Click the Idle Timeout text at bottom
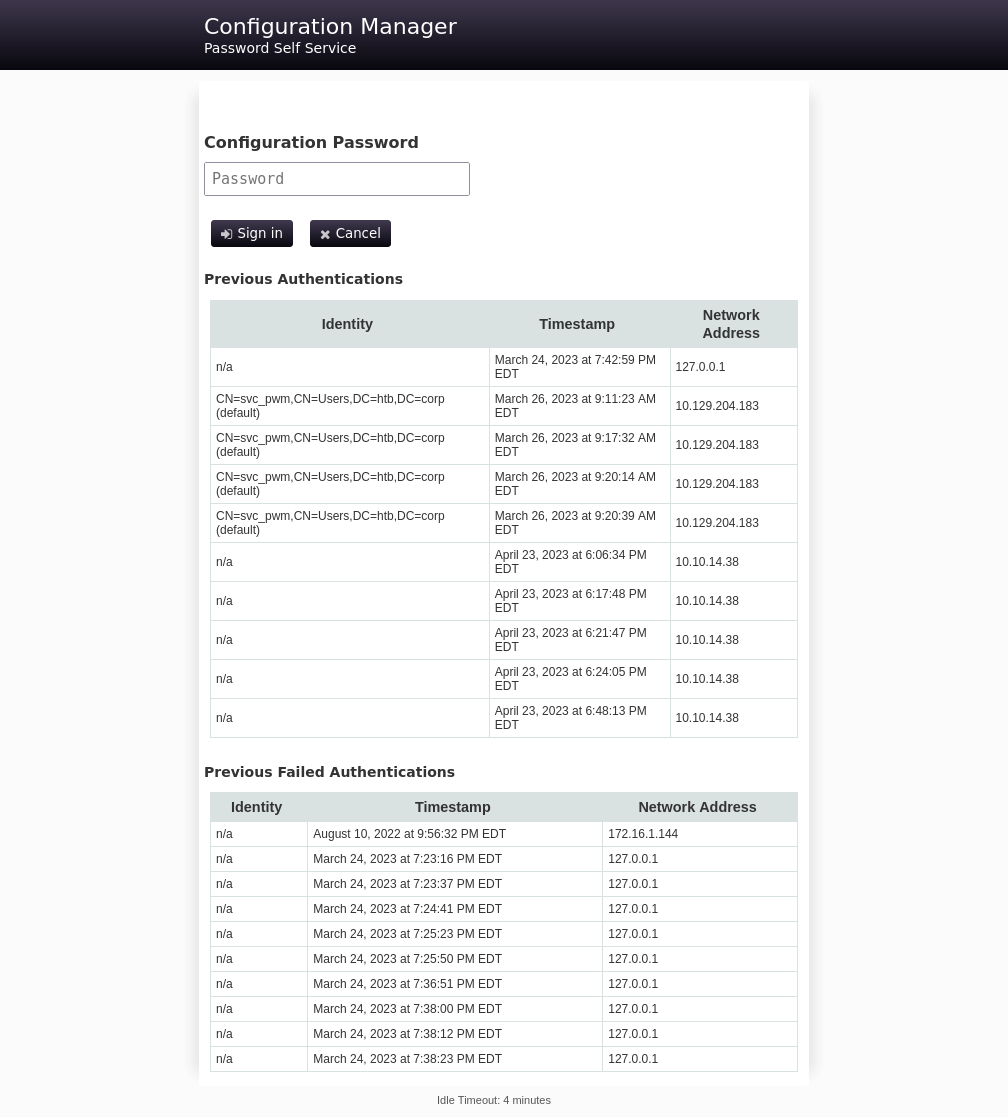The image size is (1008, 1117). [493, 1100]
